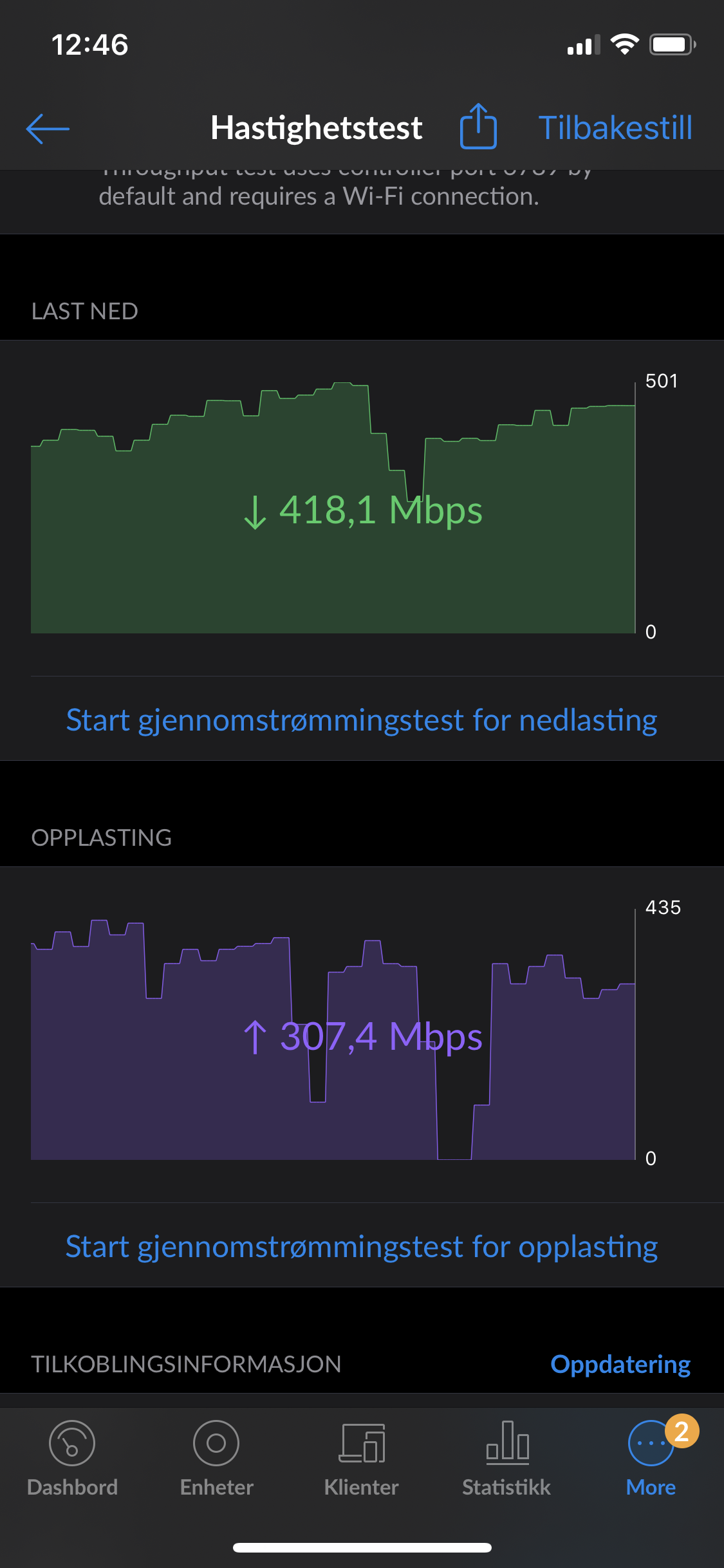Open the Enheter devices icon
The width and height of the screenshot is (724, 1568).
pyautogui.click(x=216, y=1443)
